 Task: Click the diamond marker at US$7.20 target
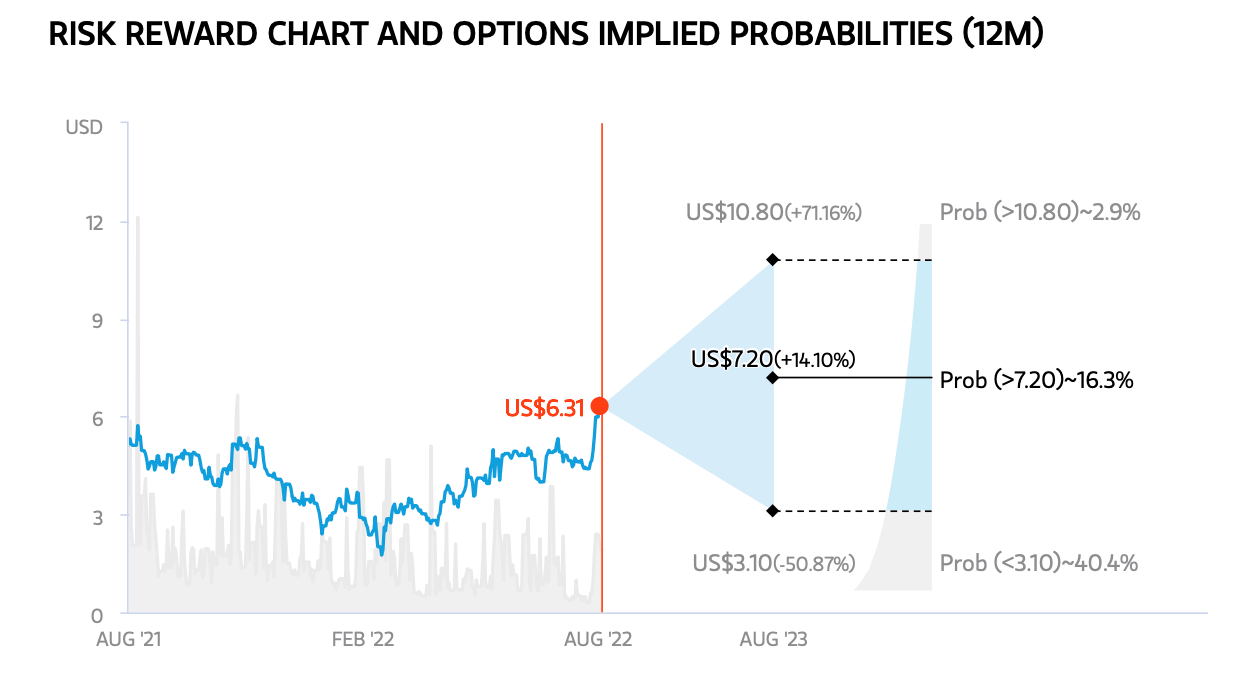pos(772,378)
